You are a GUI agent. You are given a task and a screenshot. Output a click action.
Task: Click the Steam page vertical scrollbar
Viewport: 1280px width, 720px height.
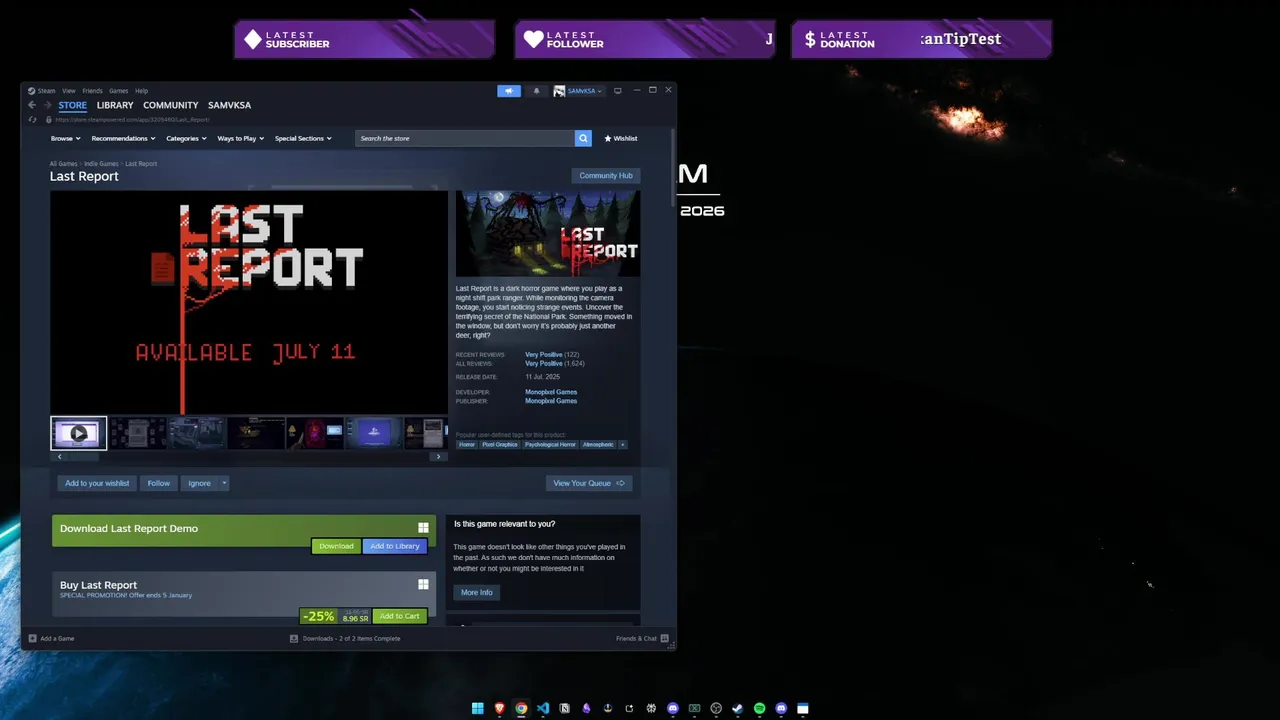click(673, 167)
